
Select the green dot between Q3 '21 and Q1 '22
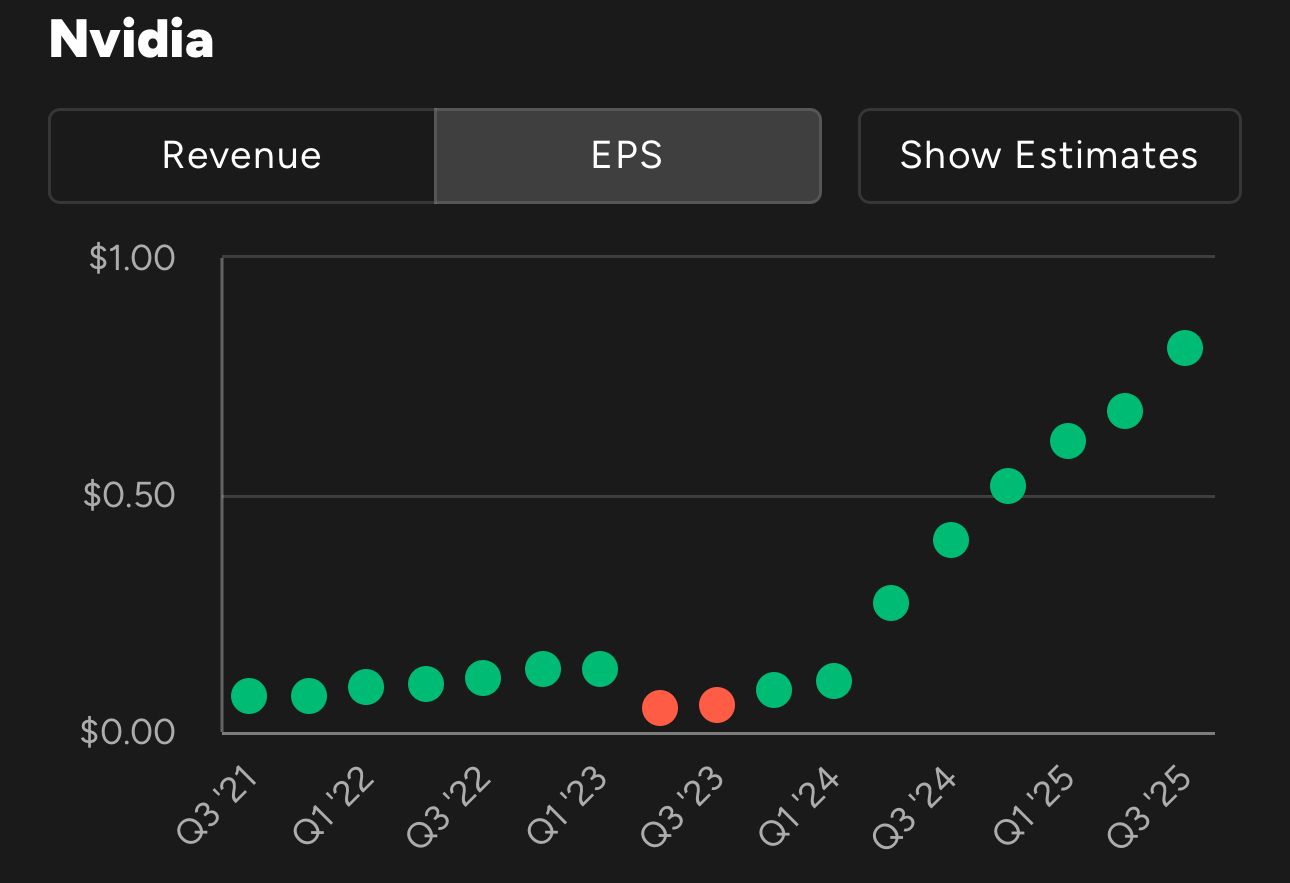pos(308,695)
